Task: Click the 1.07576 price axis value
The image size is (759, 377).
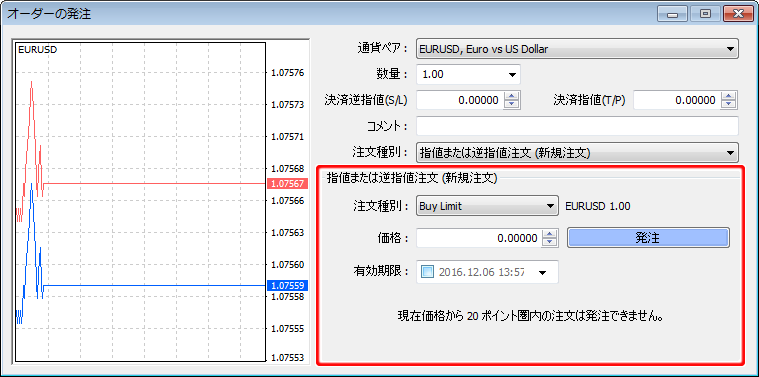Action: pyautogui.click(x=288, y=73)
